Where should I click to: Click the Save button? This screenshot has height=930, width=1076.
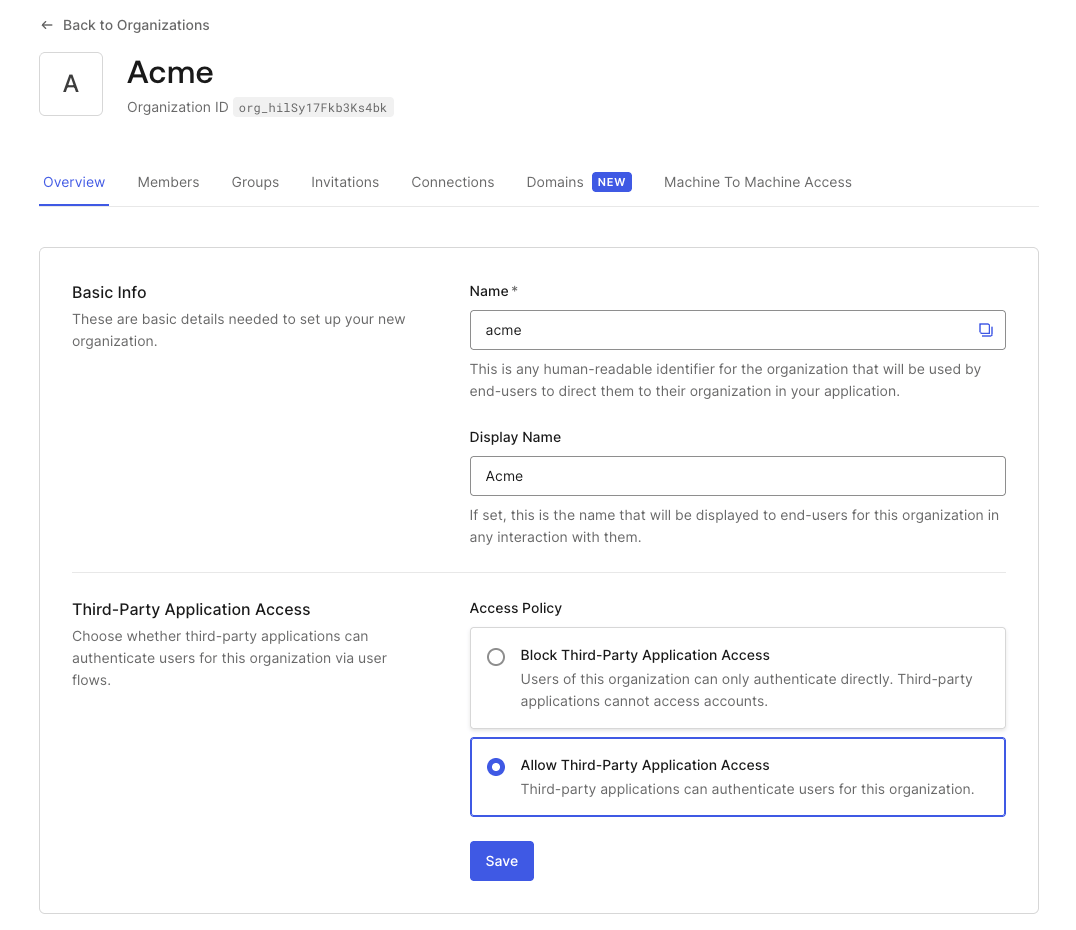[502, 861]
